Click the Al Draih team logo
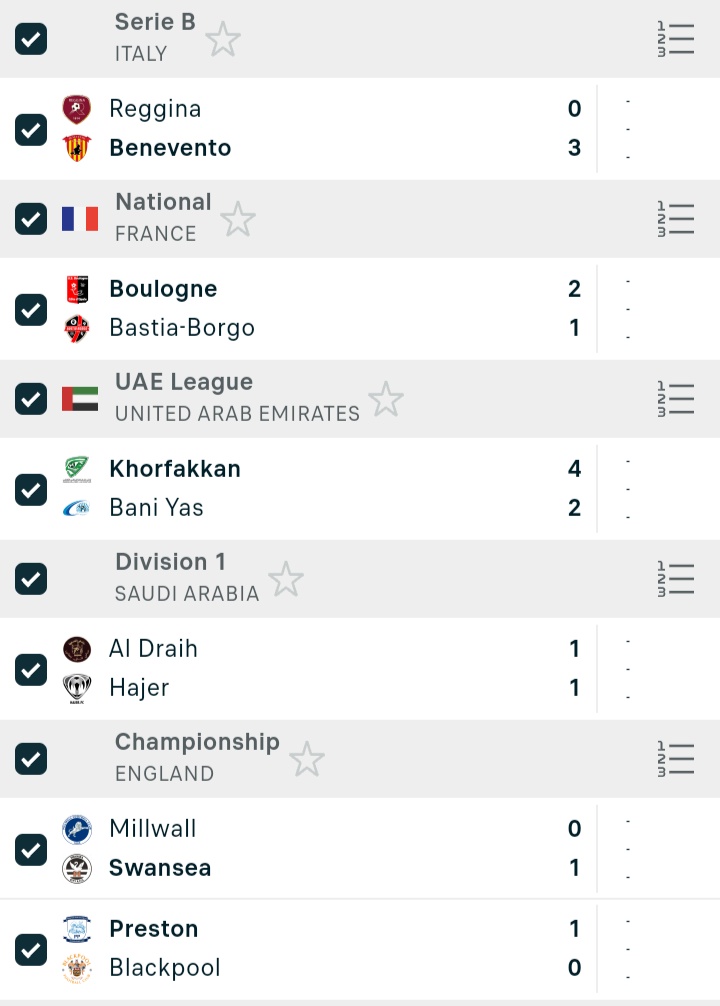Viewport: 720px width, 1006px height. pyautogui.click(x=77, y=649)
